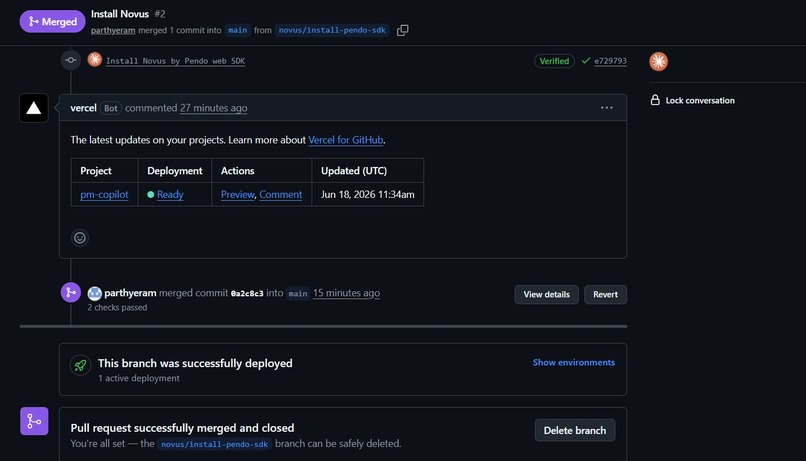The height and width of the screenshot is (461, 806).
Task: Click the purple Merged status badge
Action: click(52, 22)
